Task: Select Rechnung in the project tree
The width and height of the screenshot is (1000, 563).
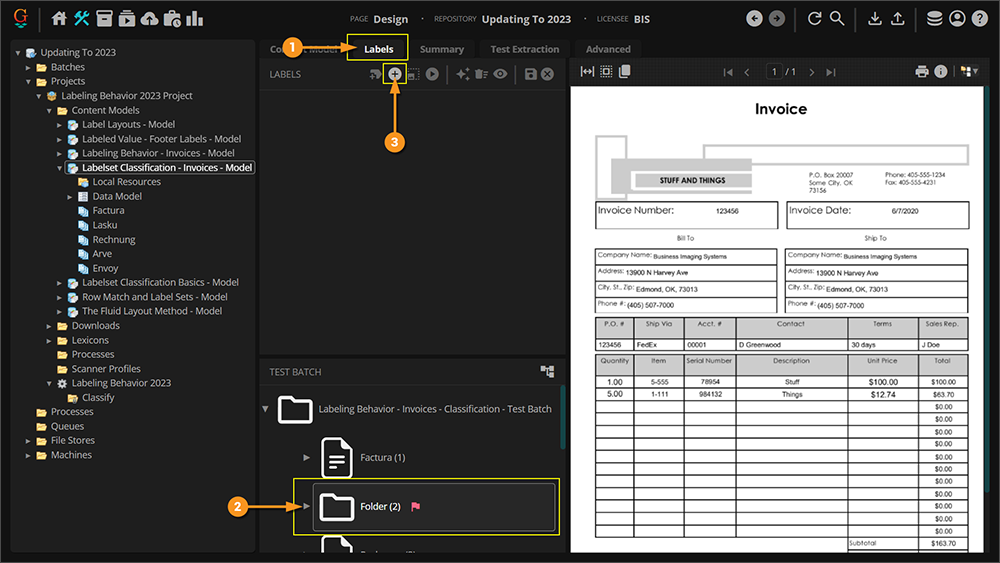Action: 113,240
